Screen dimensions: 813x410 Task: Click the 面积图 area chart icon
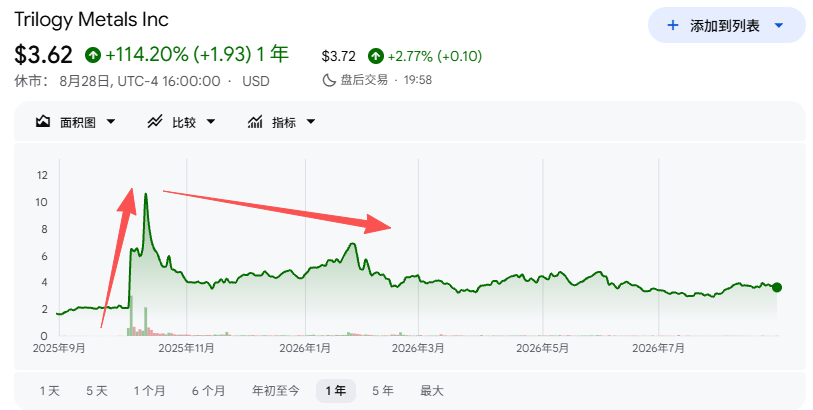tap(43, 122)
